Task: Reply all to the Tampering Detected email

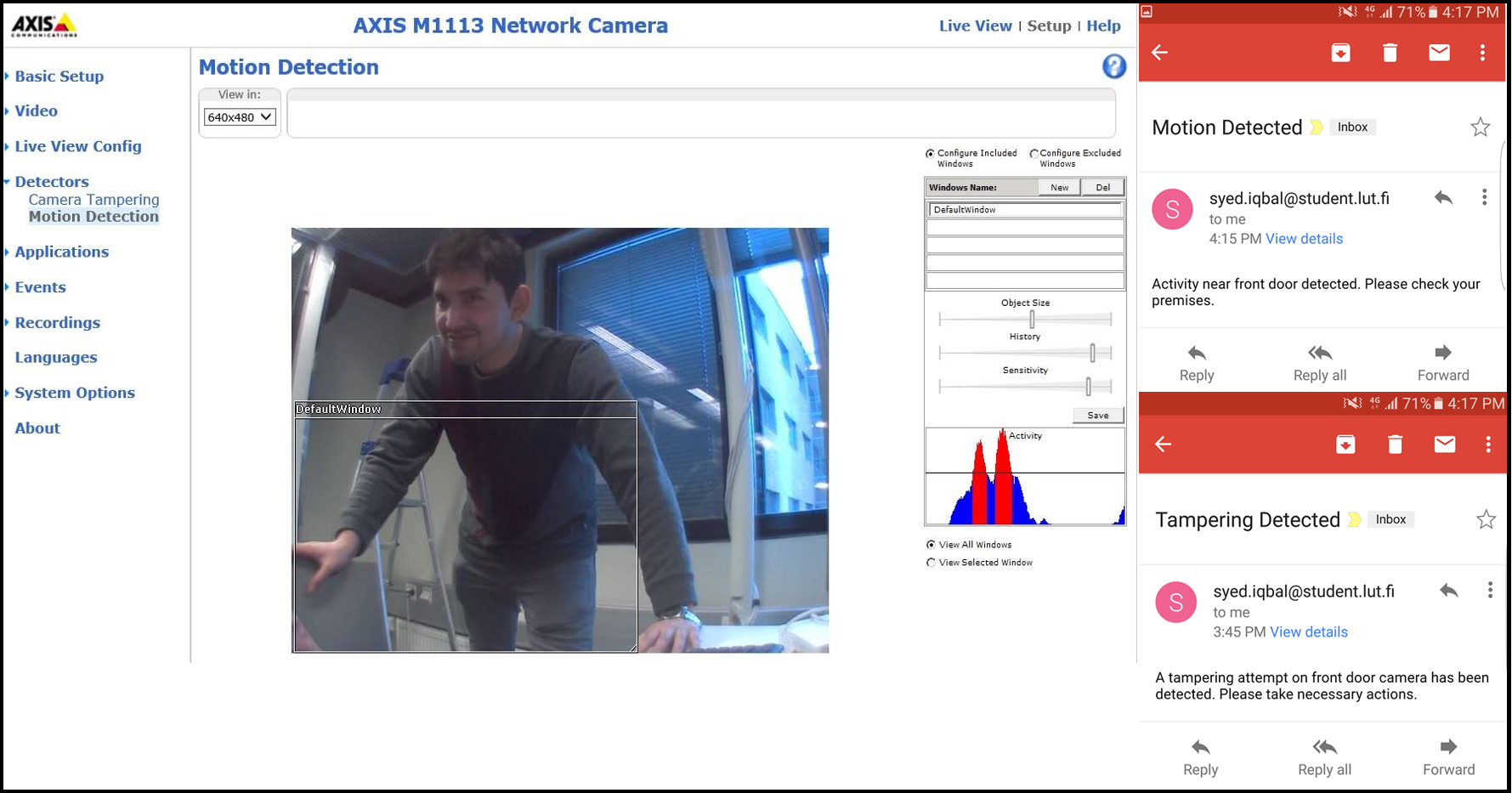Action: click(1324, 757)
